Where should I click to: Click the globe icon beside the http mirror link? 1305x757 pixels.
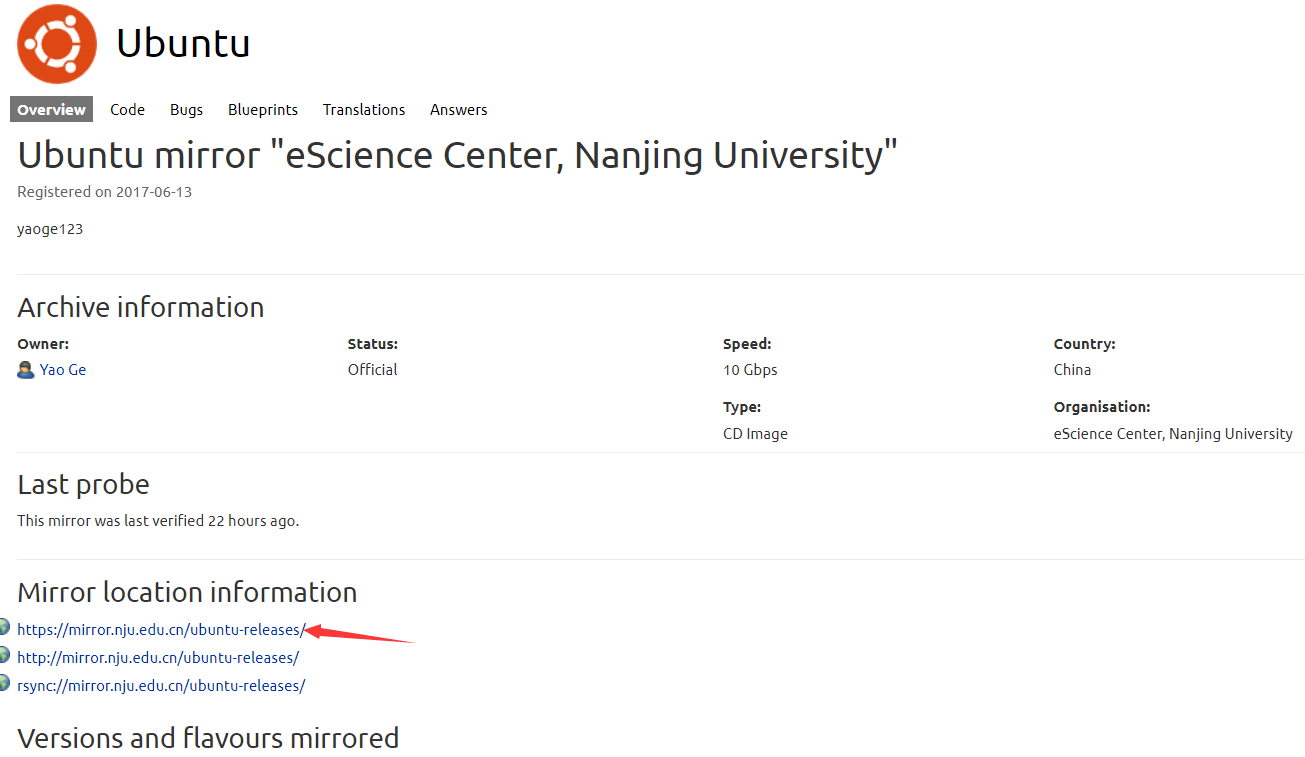4,656
